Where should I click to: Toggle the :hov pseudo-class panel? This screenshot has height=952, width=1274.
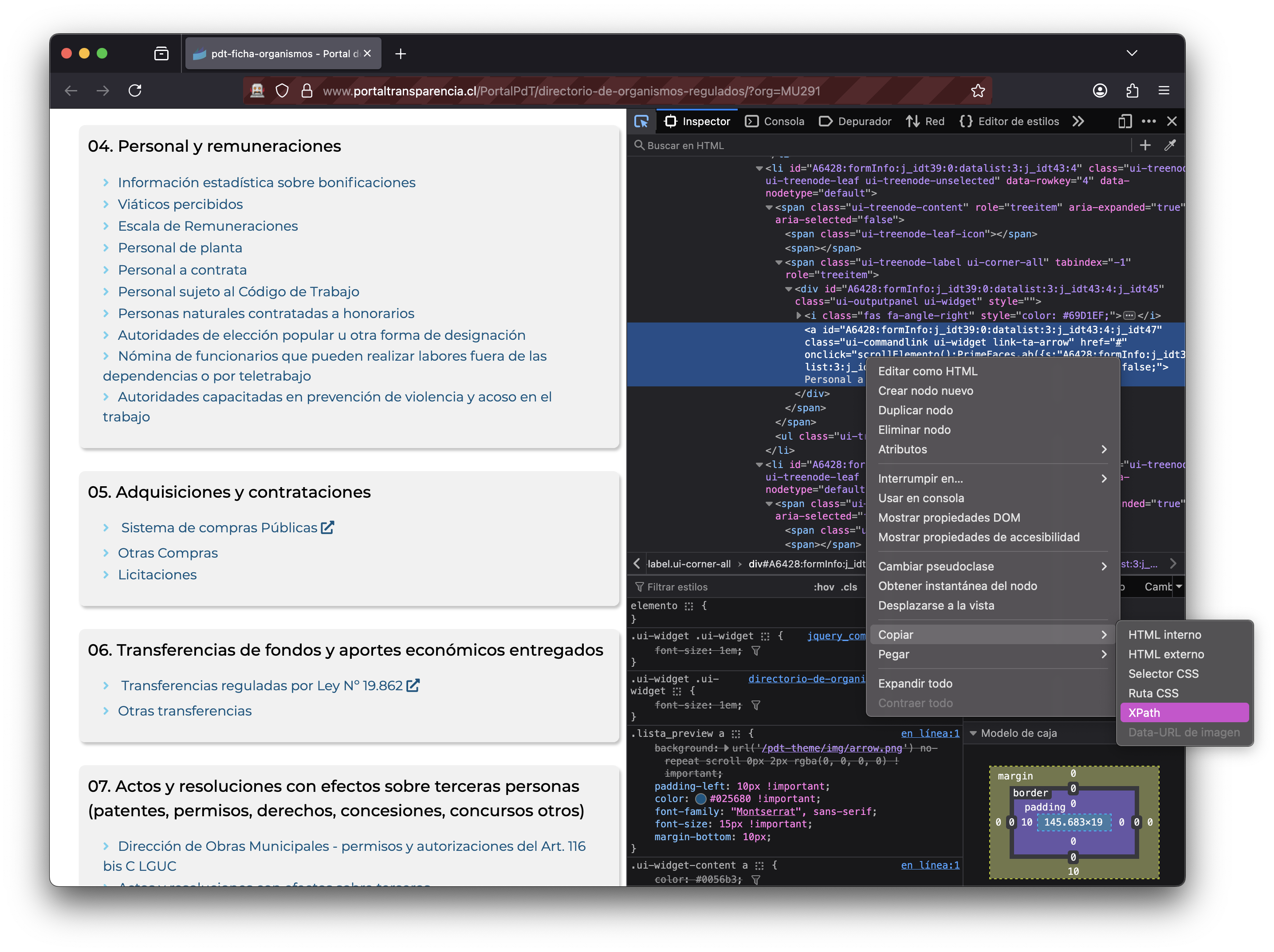click(x=823, y=587)
